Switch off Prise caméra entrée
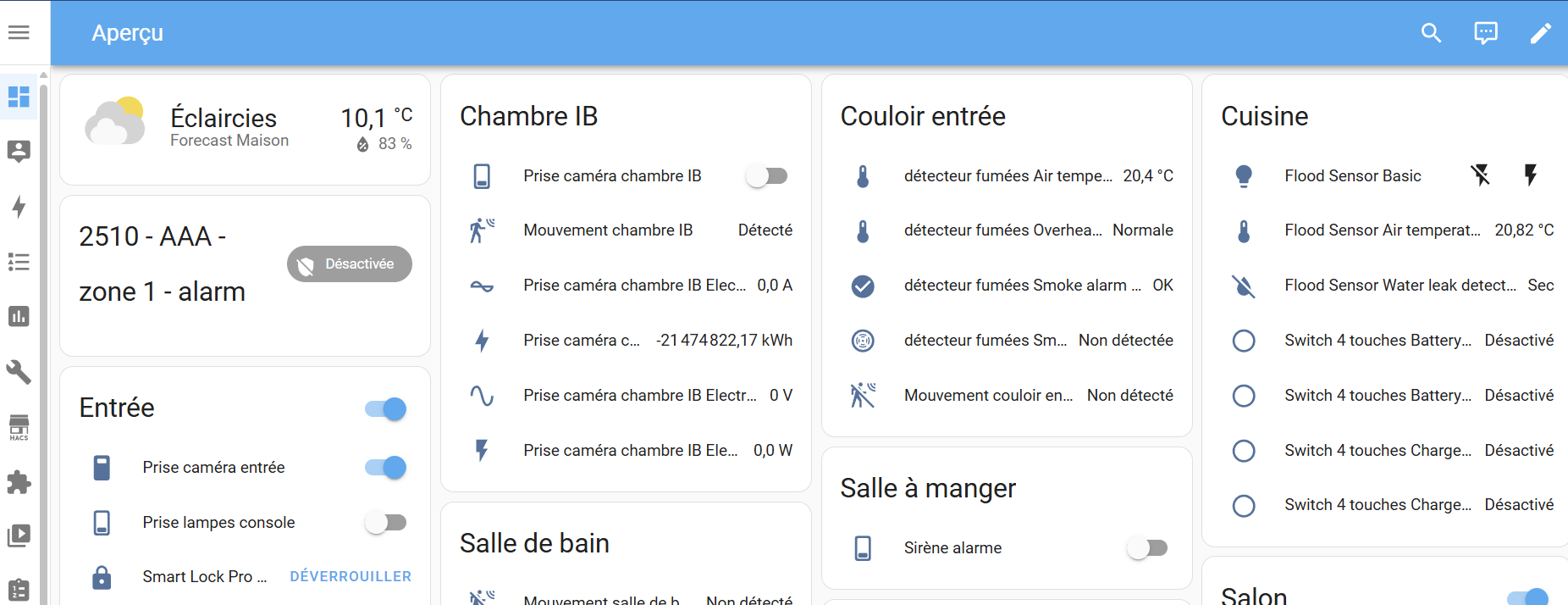The image size is (1568, 605). (386, 468)
